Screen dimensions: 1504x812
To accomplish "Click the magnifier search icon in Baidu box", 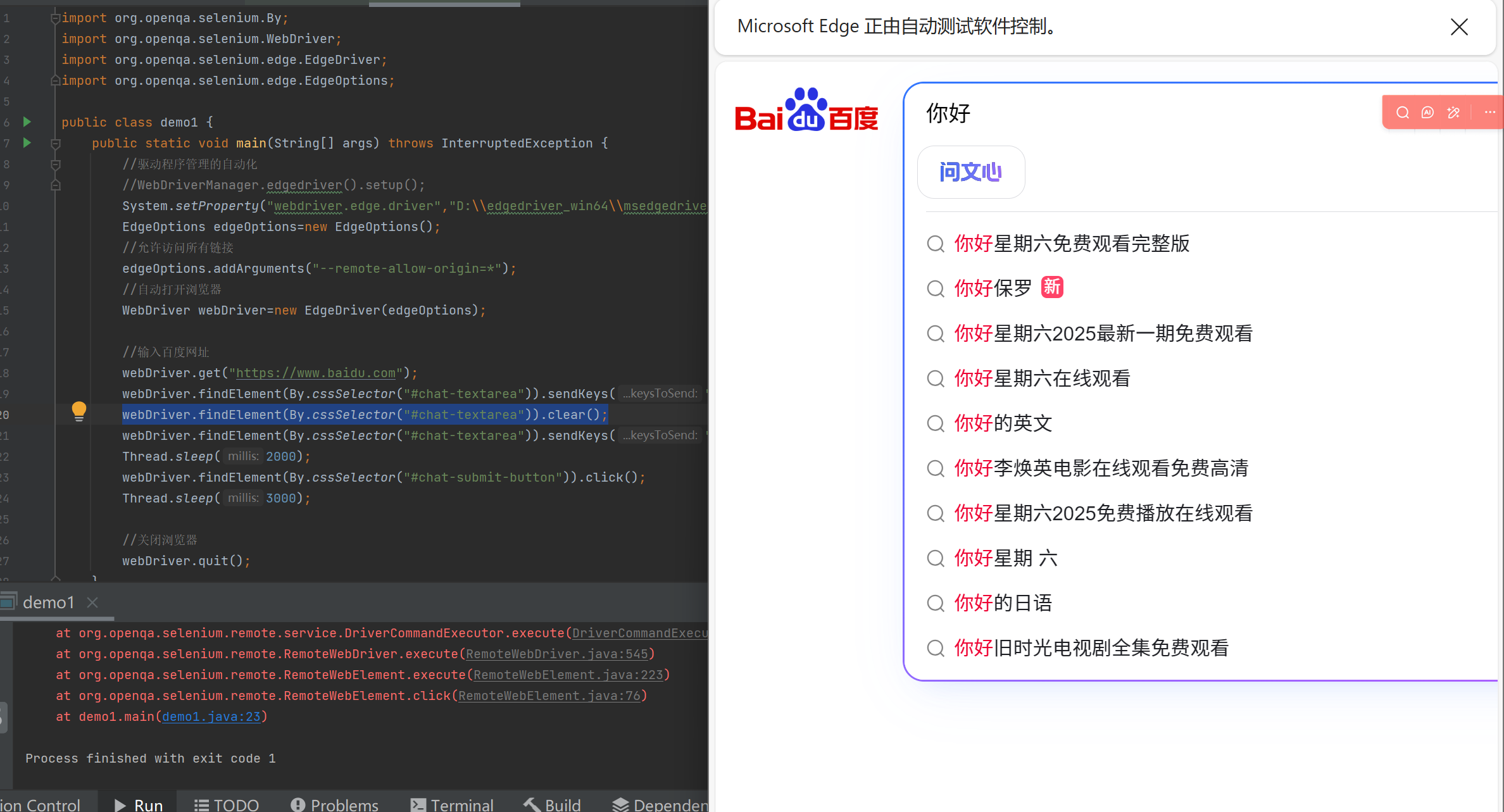I will pos(1402,112).
